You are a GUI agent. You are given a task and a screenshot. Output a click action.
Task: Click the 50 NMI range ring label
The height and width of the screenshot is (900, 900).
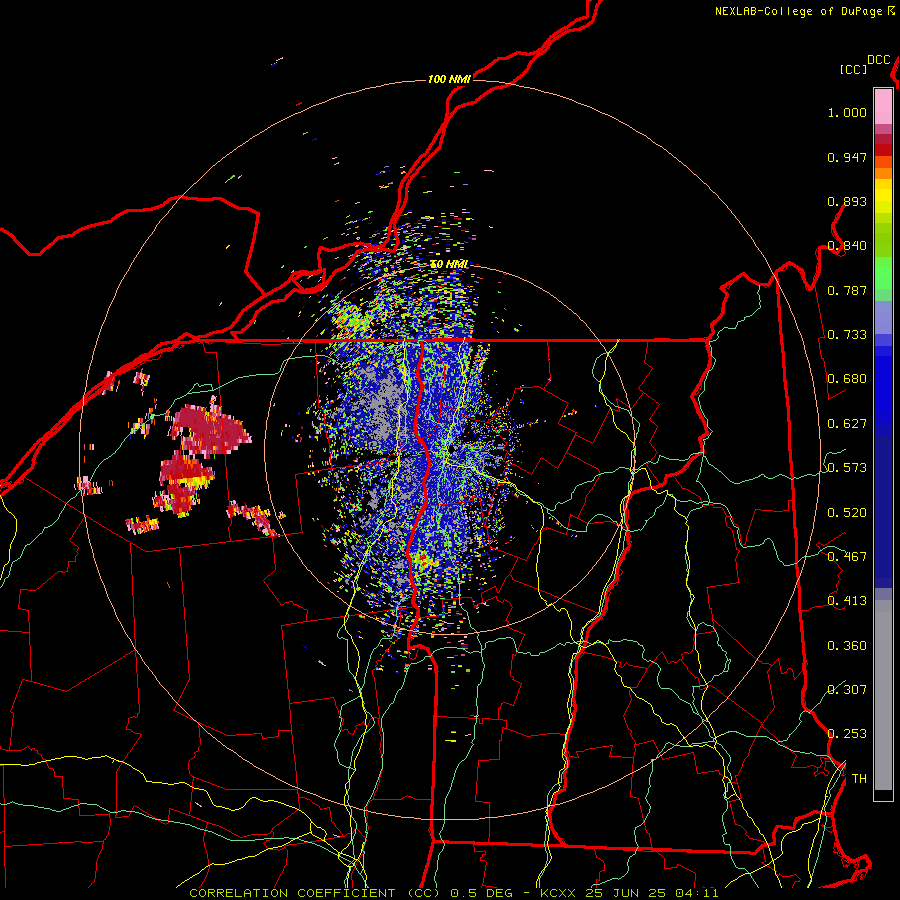point(449,264)
